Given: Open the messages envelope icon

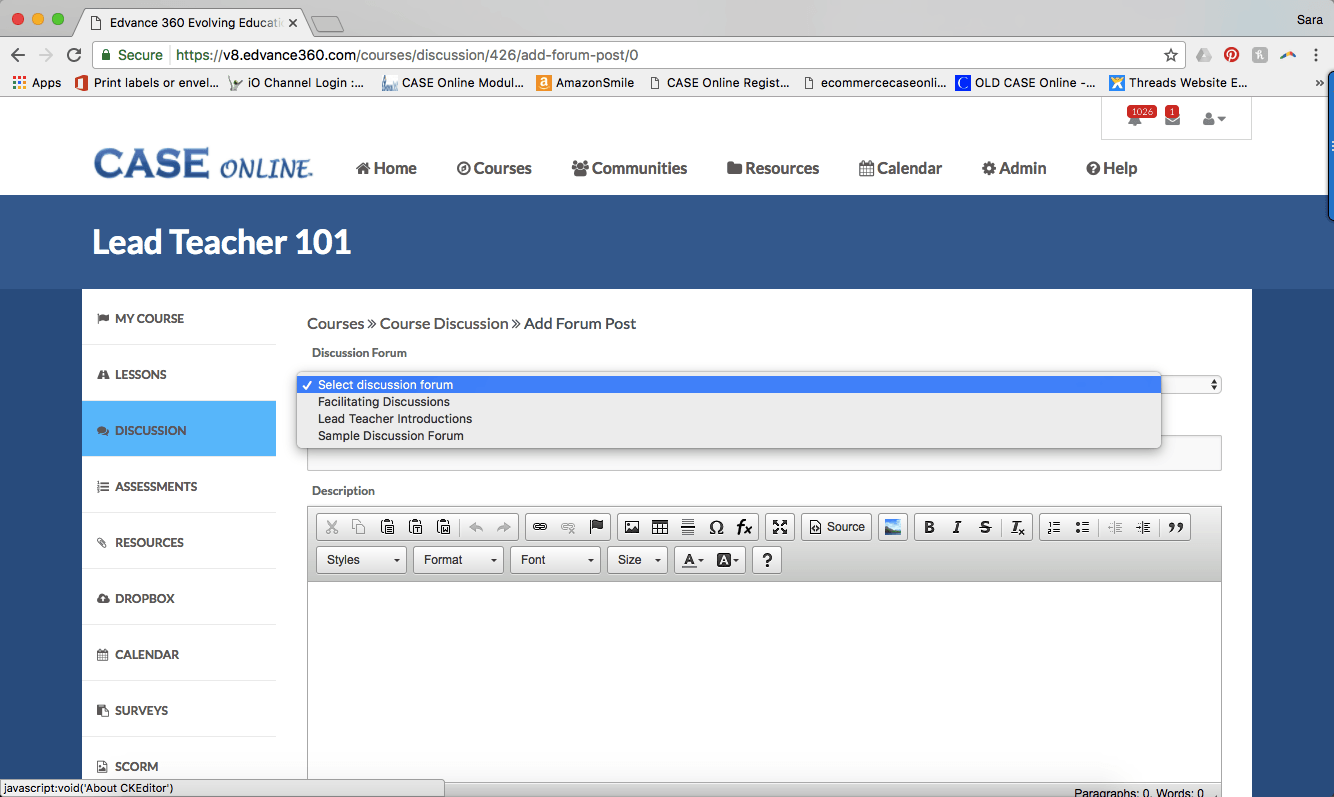Looking at the screenshot, I should pos(1172,119).
